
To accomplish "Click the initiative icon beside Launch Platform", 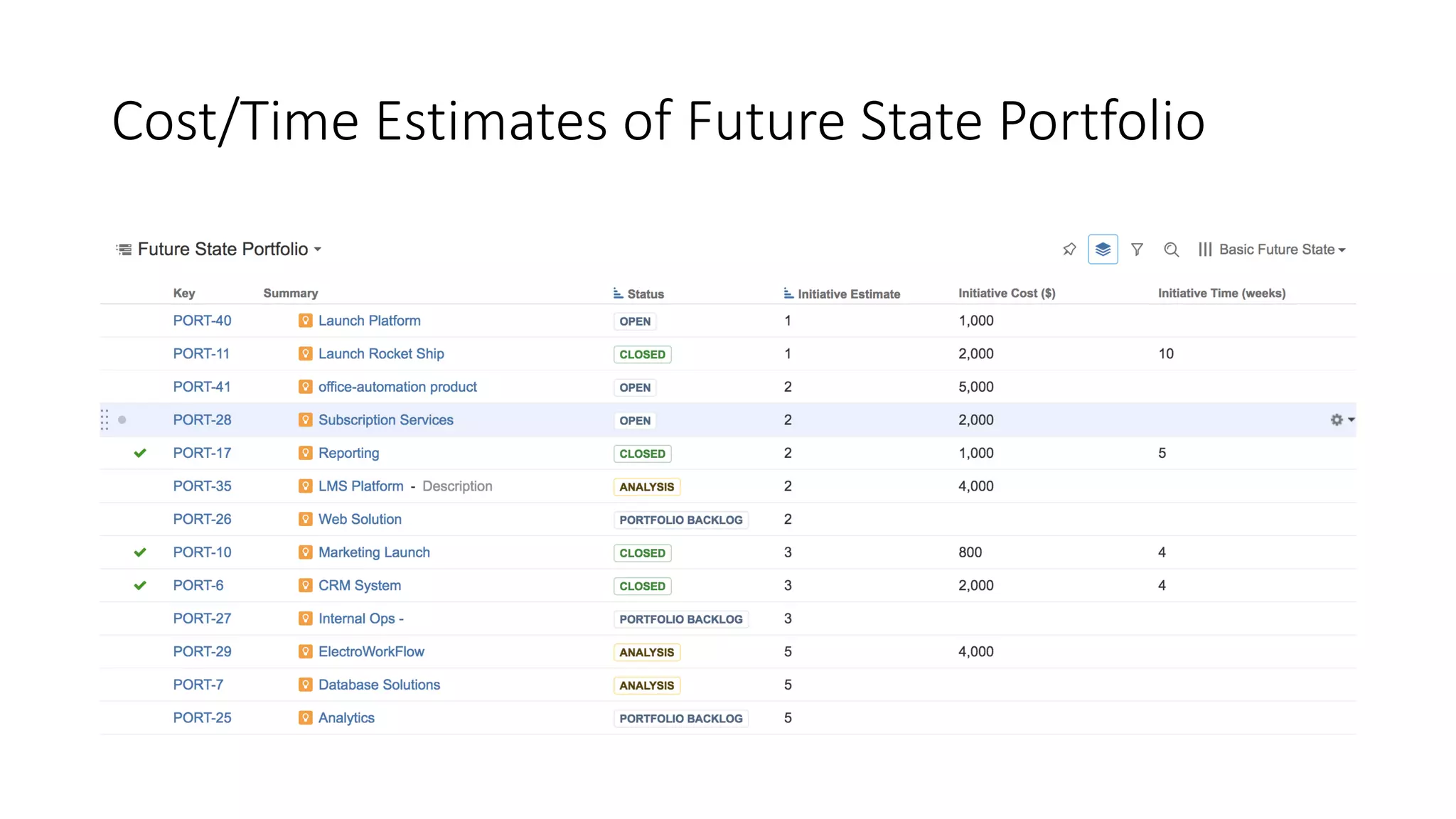I will [305, 321].
